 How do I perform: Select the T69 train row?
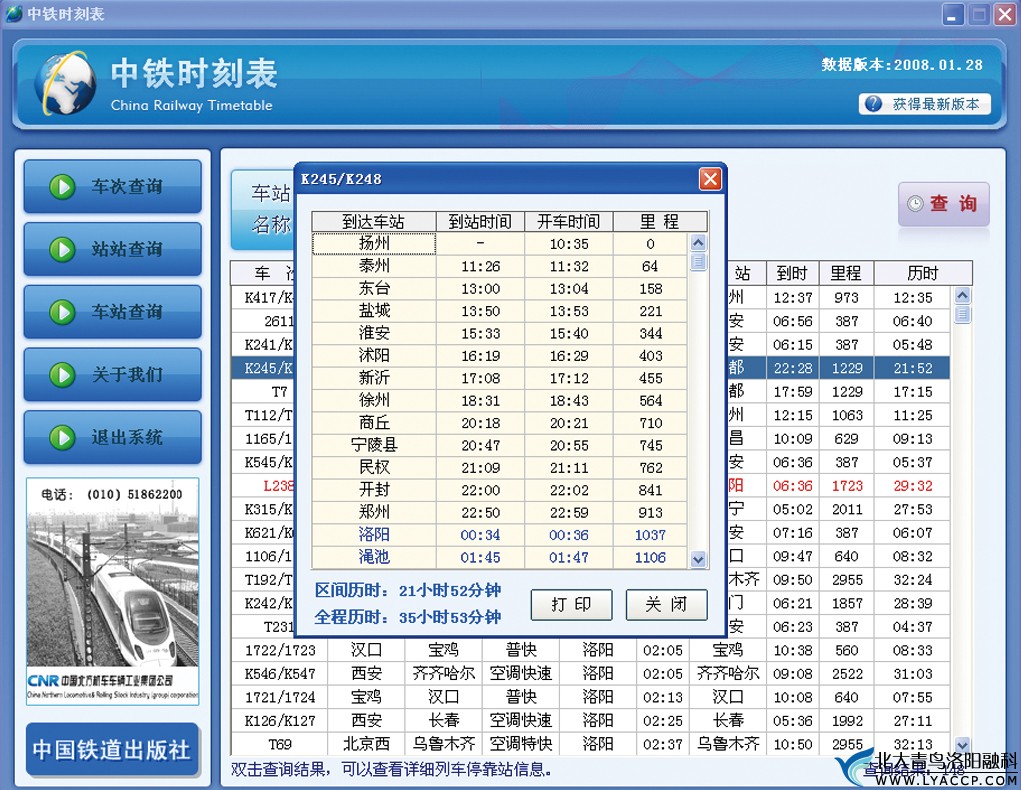[x=591, y=744]
